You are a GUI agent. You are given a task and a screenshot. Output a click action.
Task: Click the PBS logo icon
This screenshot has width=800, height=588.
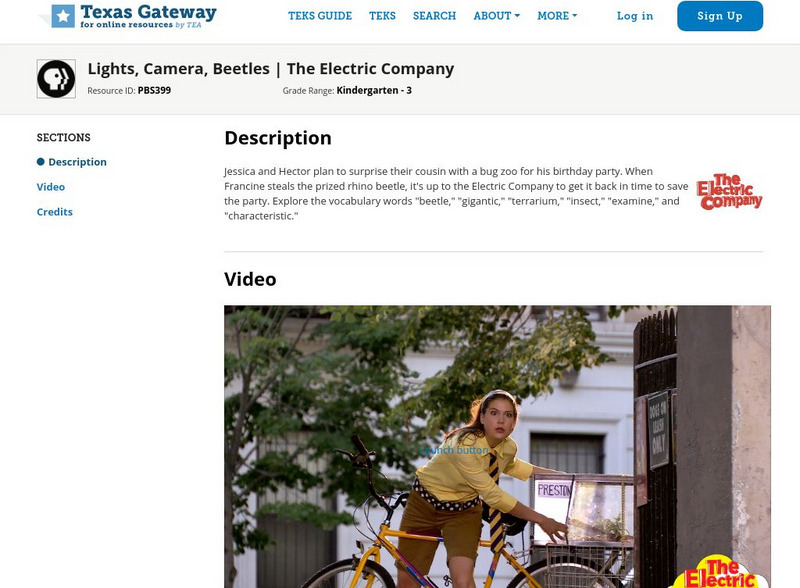point(56,79)
